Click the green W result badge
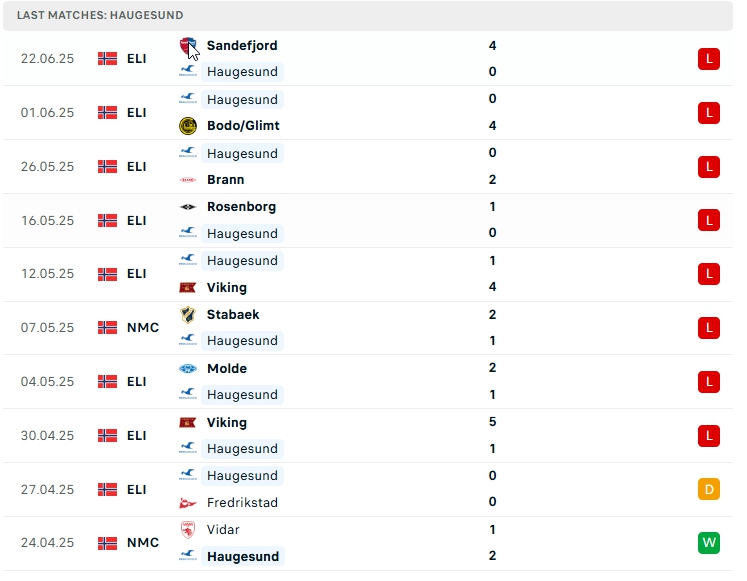 709,543
